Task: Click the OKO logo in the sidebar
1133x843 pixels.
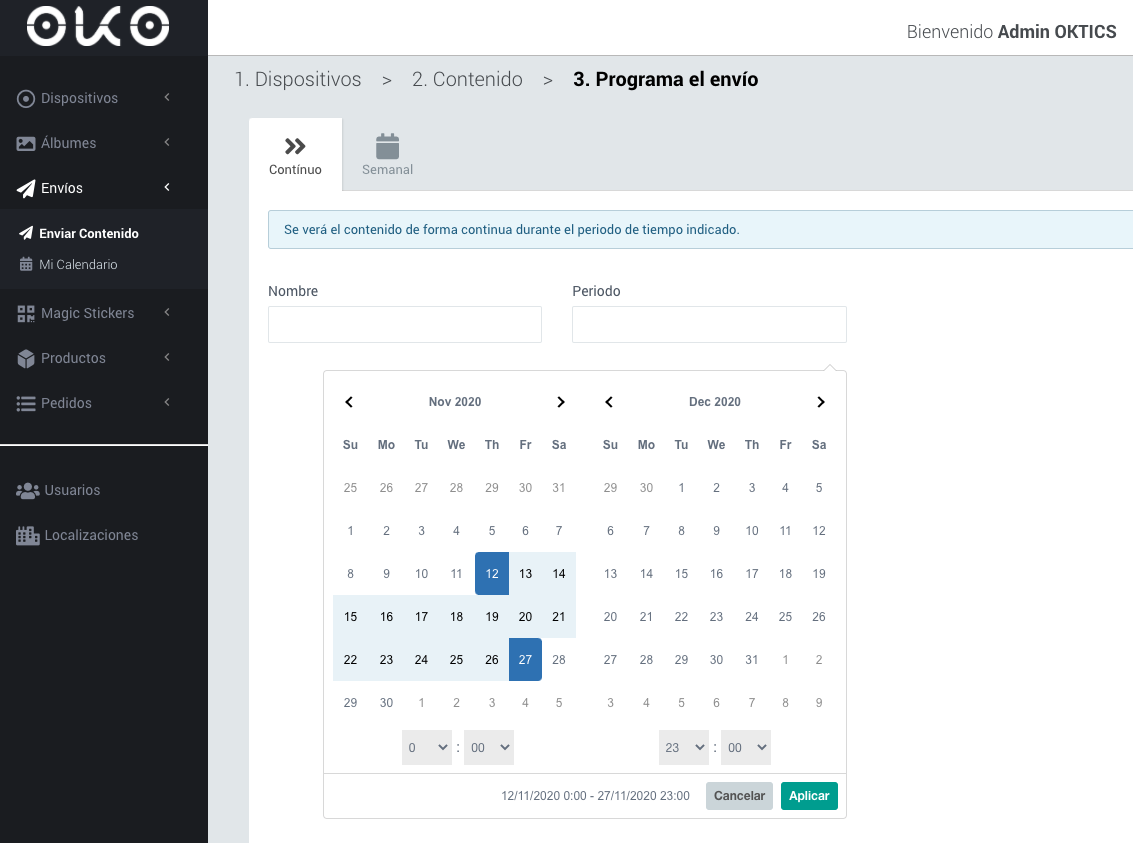Action: click(98, 27)
